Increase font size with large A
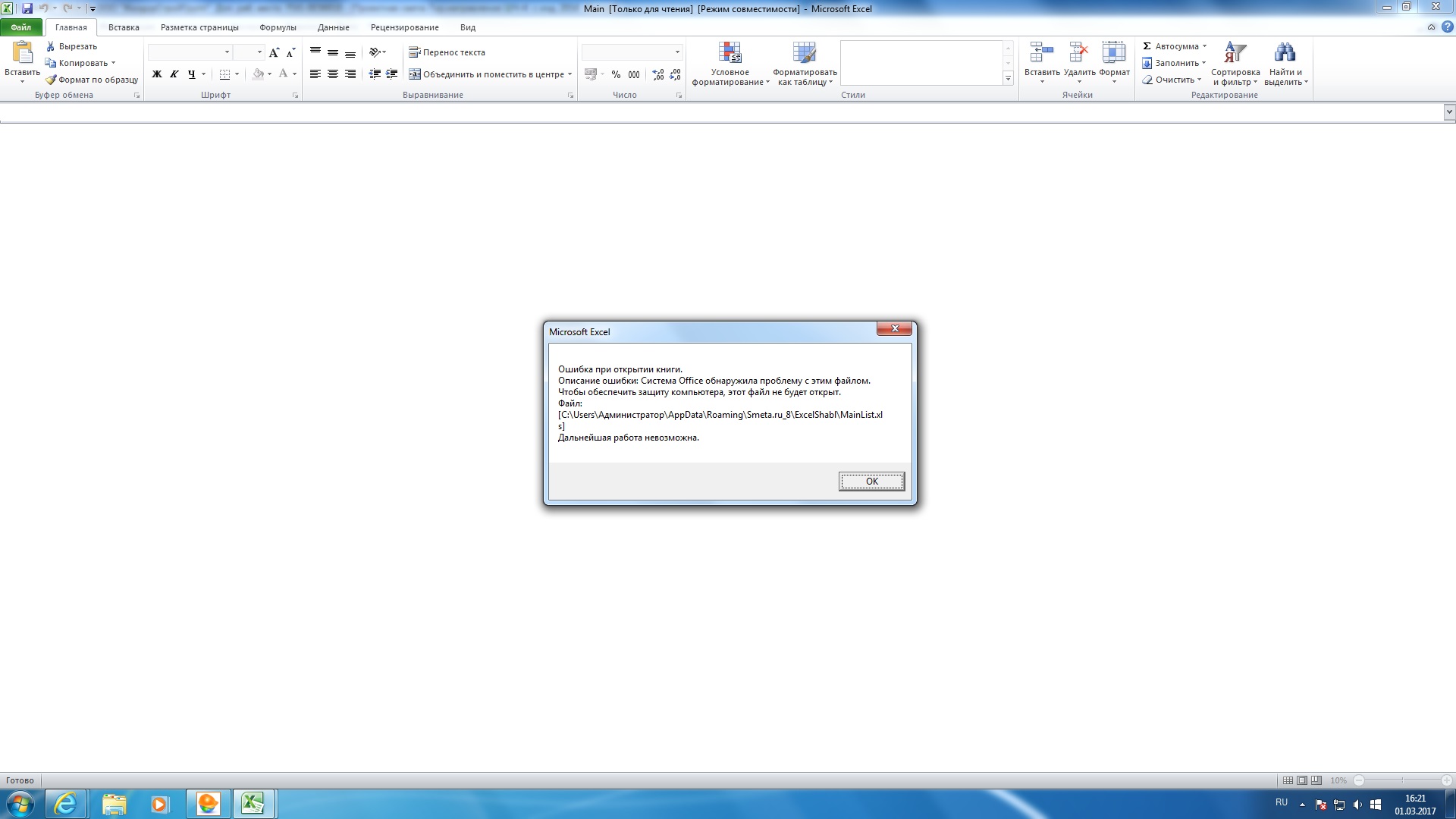Image resolution: width=1456 pixels, height=819 pixels. click(275, 52)
